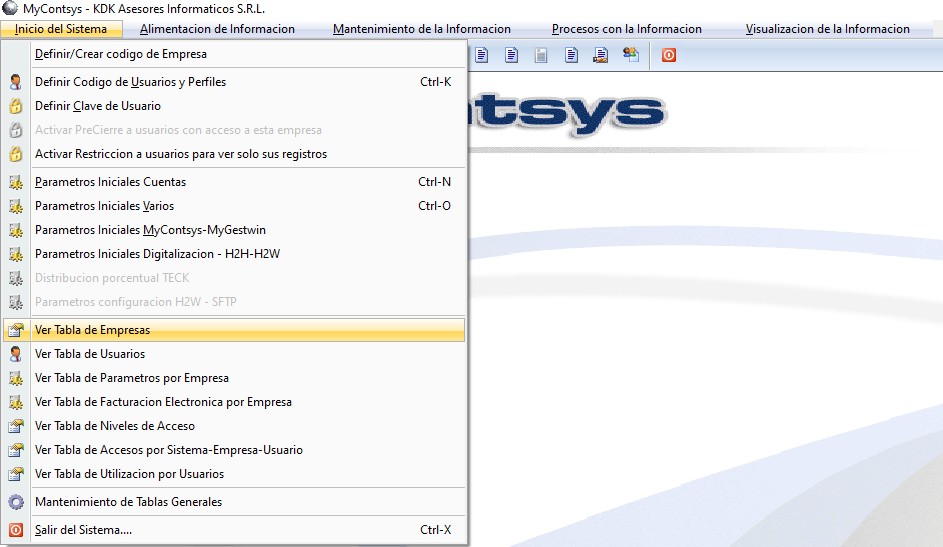Click the MyContsys app icon in the title bar
Screen dimensions: 943x547
[x=10, y=8]
